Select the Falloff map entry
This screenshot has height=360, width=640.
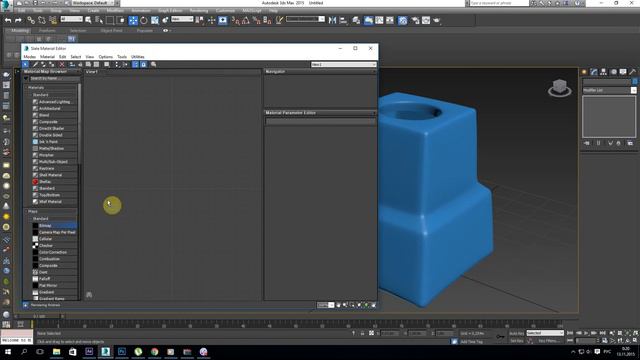pos(55,278)
